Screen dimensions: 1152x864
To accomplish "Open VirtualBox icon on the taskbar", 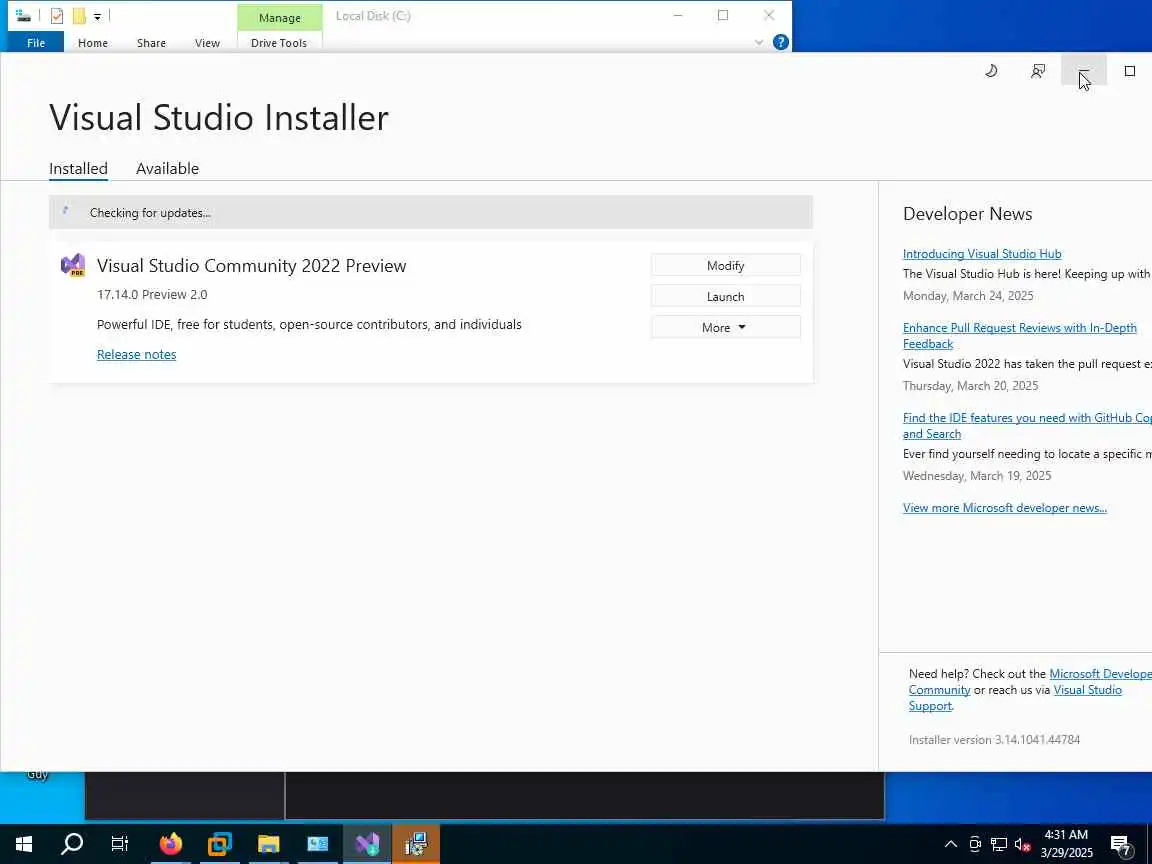I will coord(219,843).
